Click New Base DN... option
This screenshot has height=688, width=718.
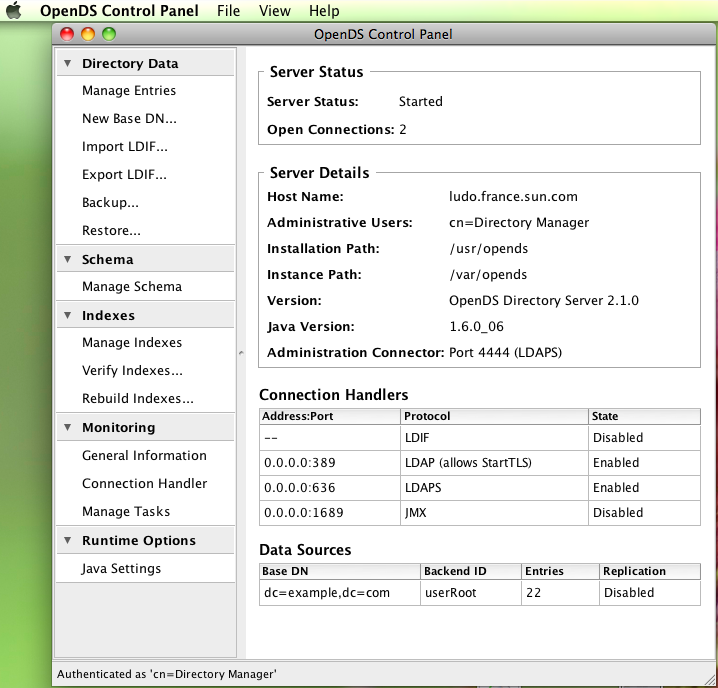pyautogui.click(x=129, y=119)
